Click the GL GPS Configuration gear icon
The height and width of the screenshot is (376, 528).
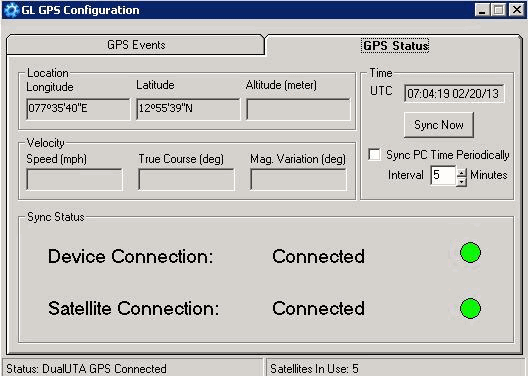pyautogui.click(x=11, y=10)
